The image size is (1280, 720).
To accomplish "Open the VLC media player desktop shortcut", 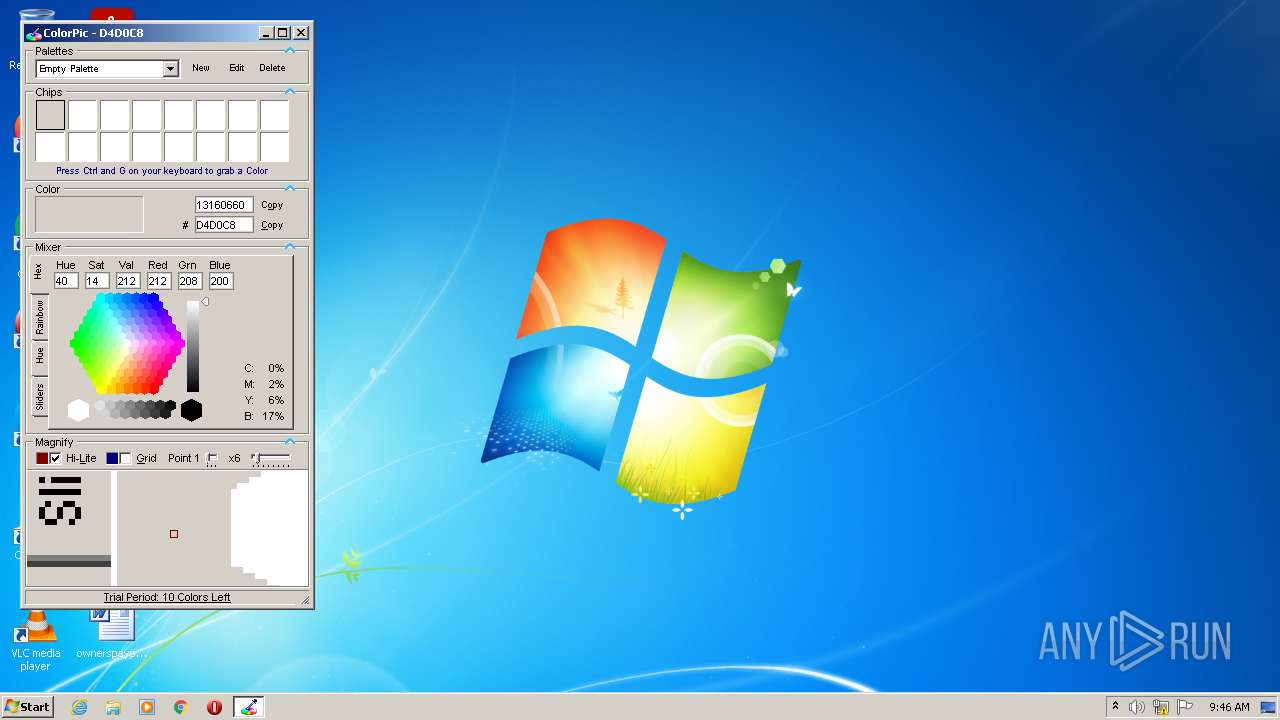I will click(x=35, y=640).
